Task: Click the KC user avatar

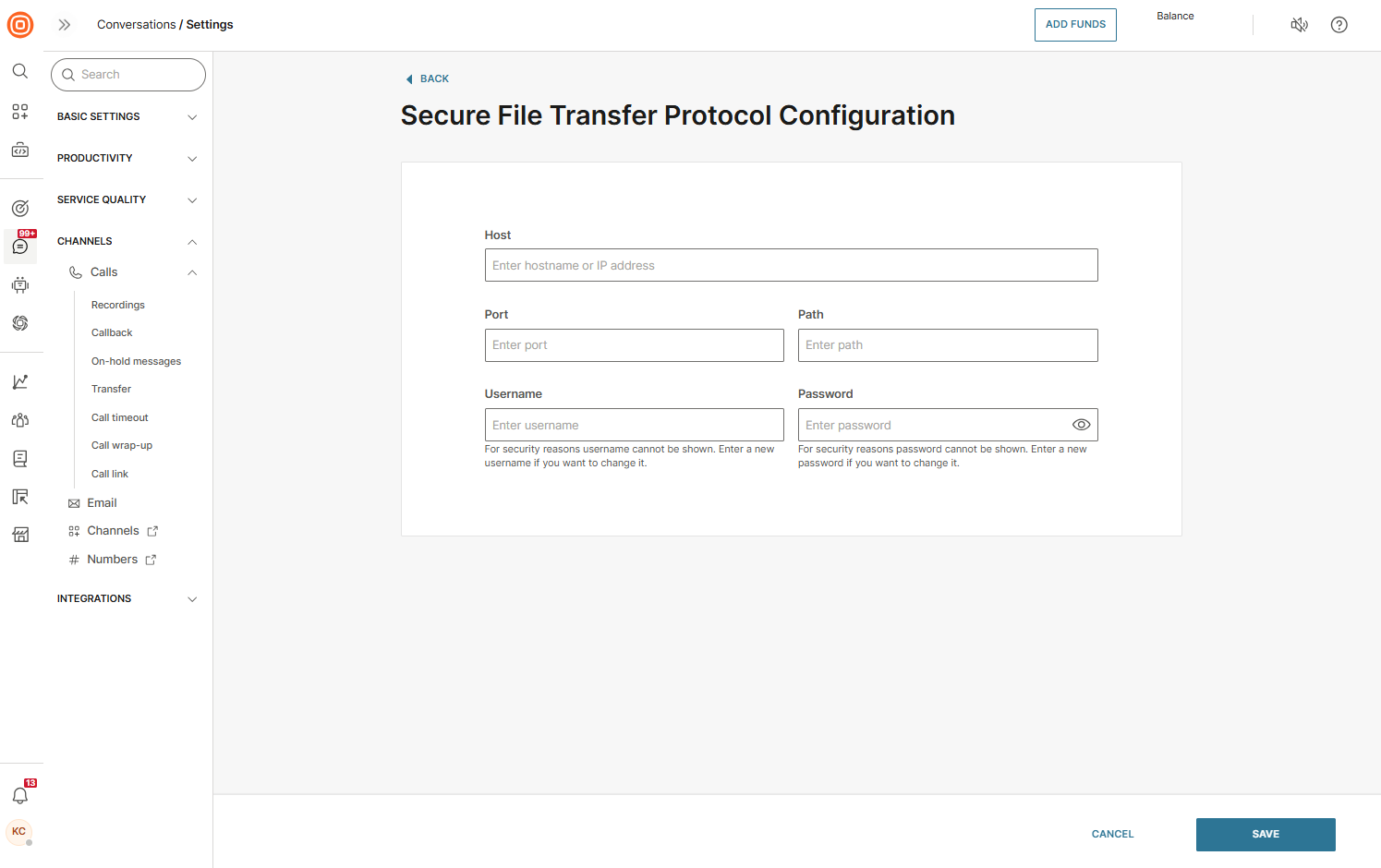Action: [x=19, y=832]
